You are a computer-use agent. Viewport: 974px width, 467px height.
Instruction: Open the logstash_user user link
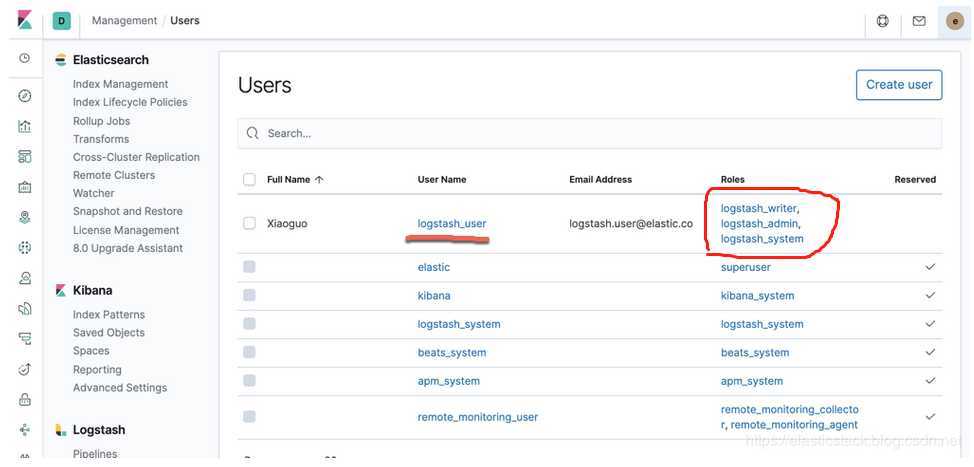tap(452, 224)
